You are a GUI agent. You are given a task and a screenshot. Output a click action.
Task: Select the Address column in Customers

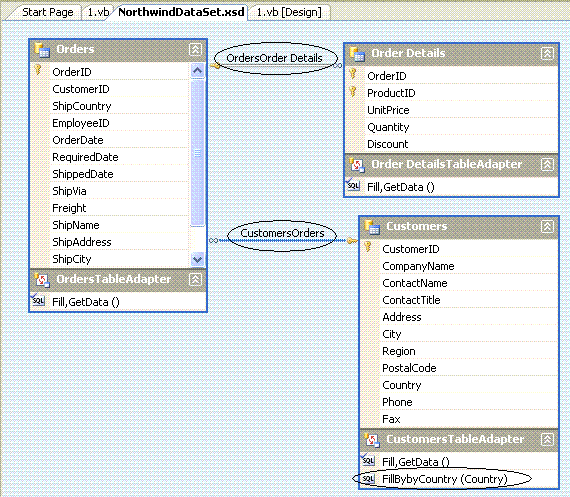point(402,317)
